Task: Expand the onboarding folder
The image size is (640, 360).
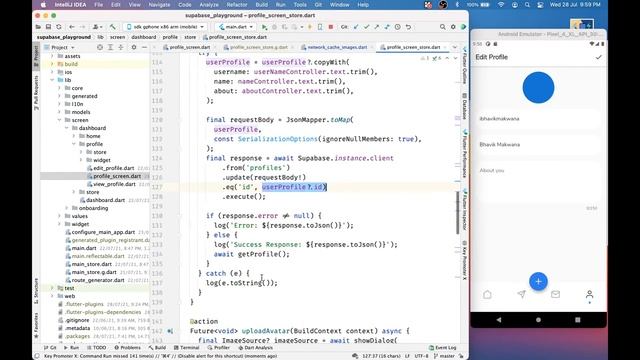Action: coord(67,208)
